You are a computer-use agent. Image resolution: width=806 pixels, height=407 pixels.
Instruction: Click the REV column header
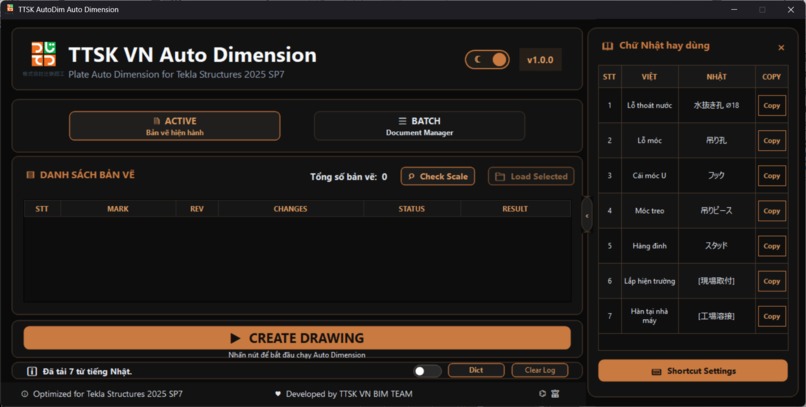point(197,209)
